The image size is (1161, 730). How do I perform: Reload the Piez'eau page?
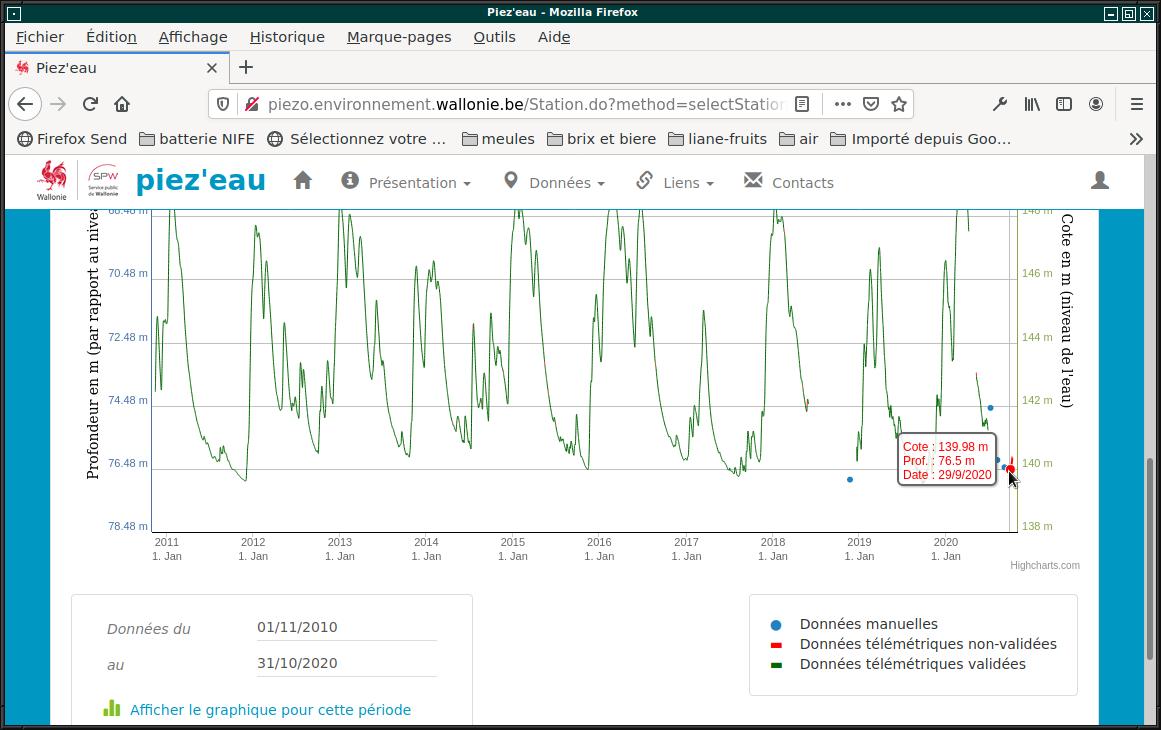(x=90, y=104)
